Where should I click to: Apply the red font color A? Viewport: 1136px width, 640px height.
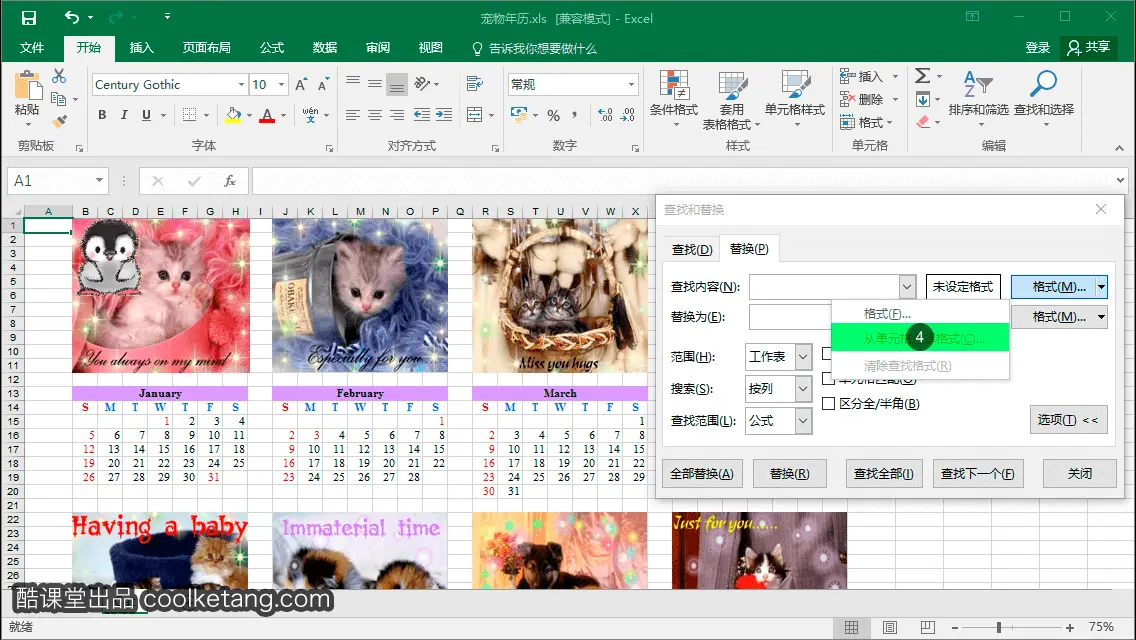click(267, 115)
